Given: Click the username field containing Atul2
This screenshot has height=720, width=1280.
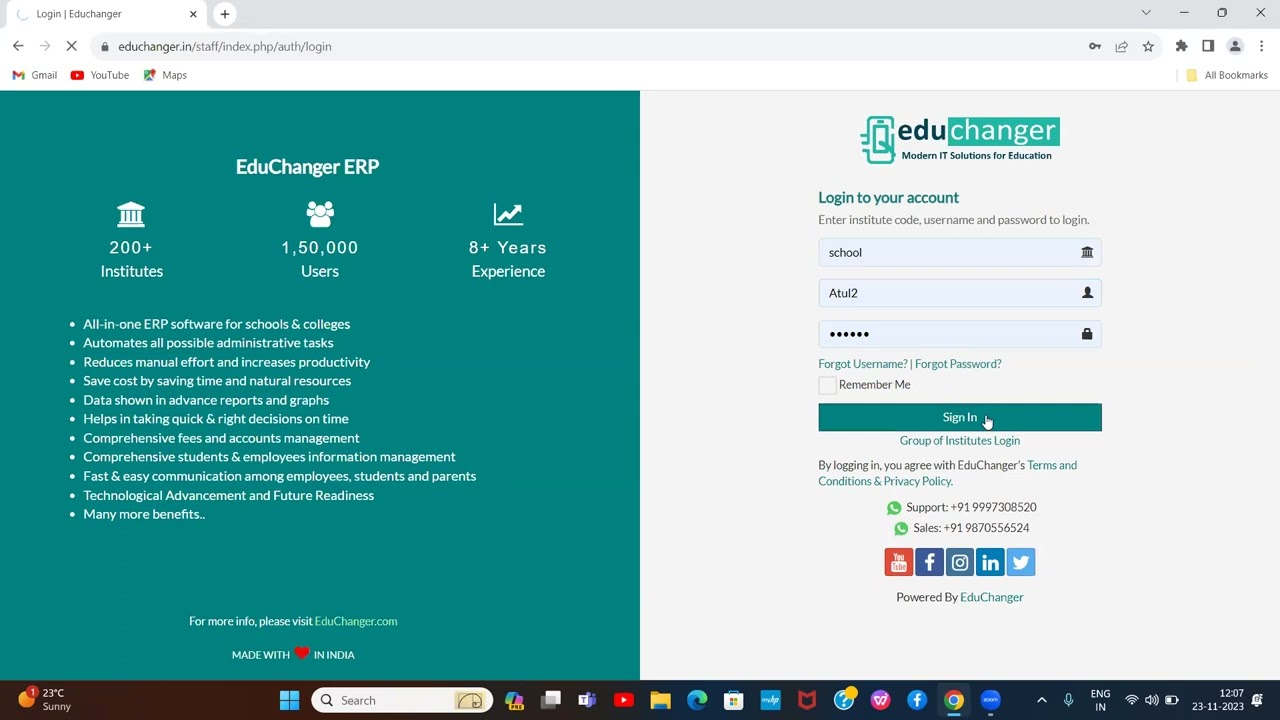Looking at the screenshot, I should [960, 293].
